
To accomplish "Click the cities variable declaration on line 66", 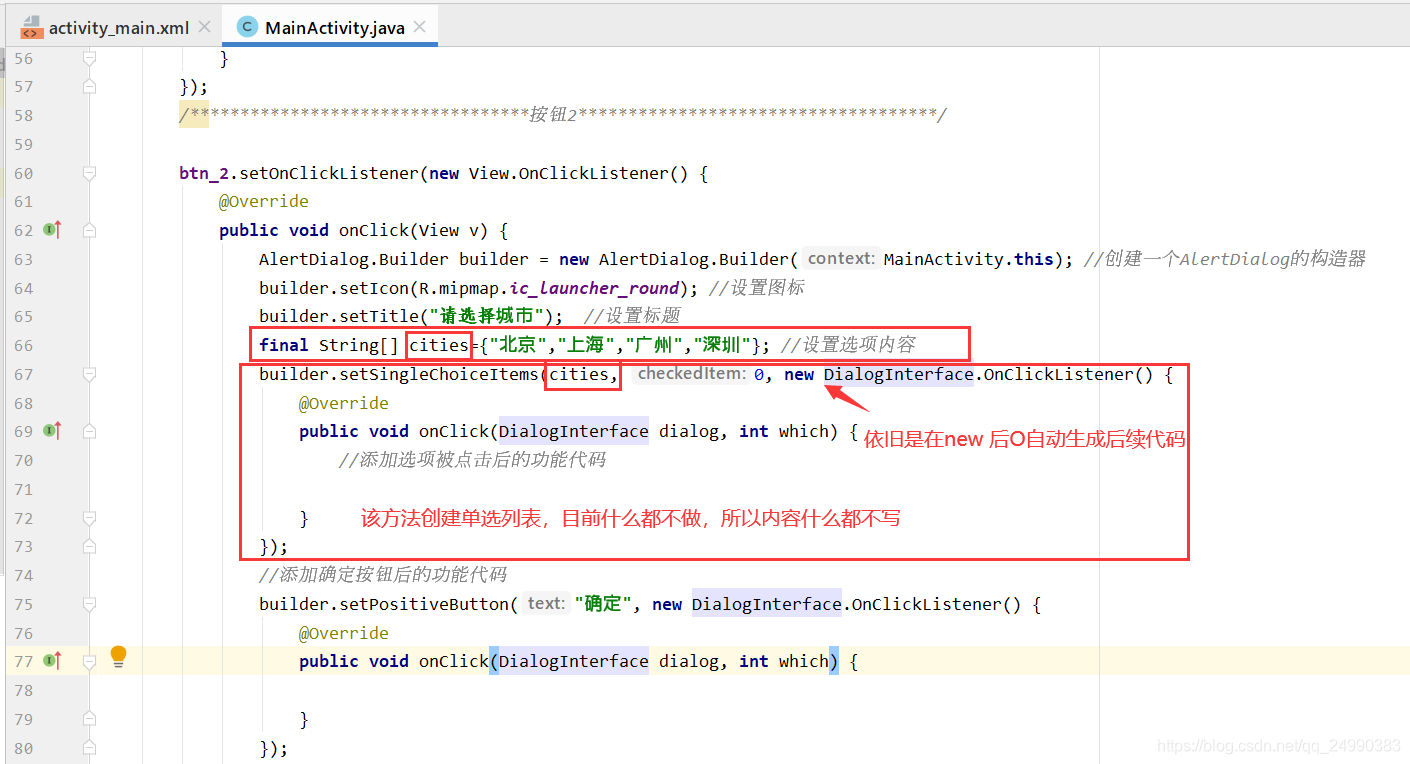I will click(x=439, y=345).
